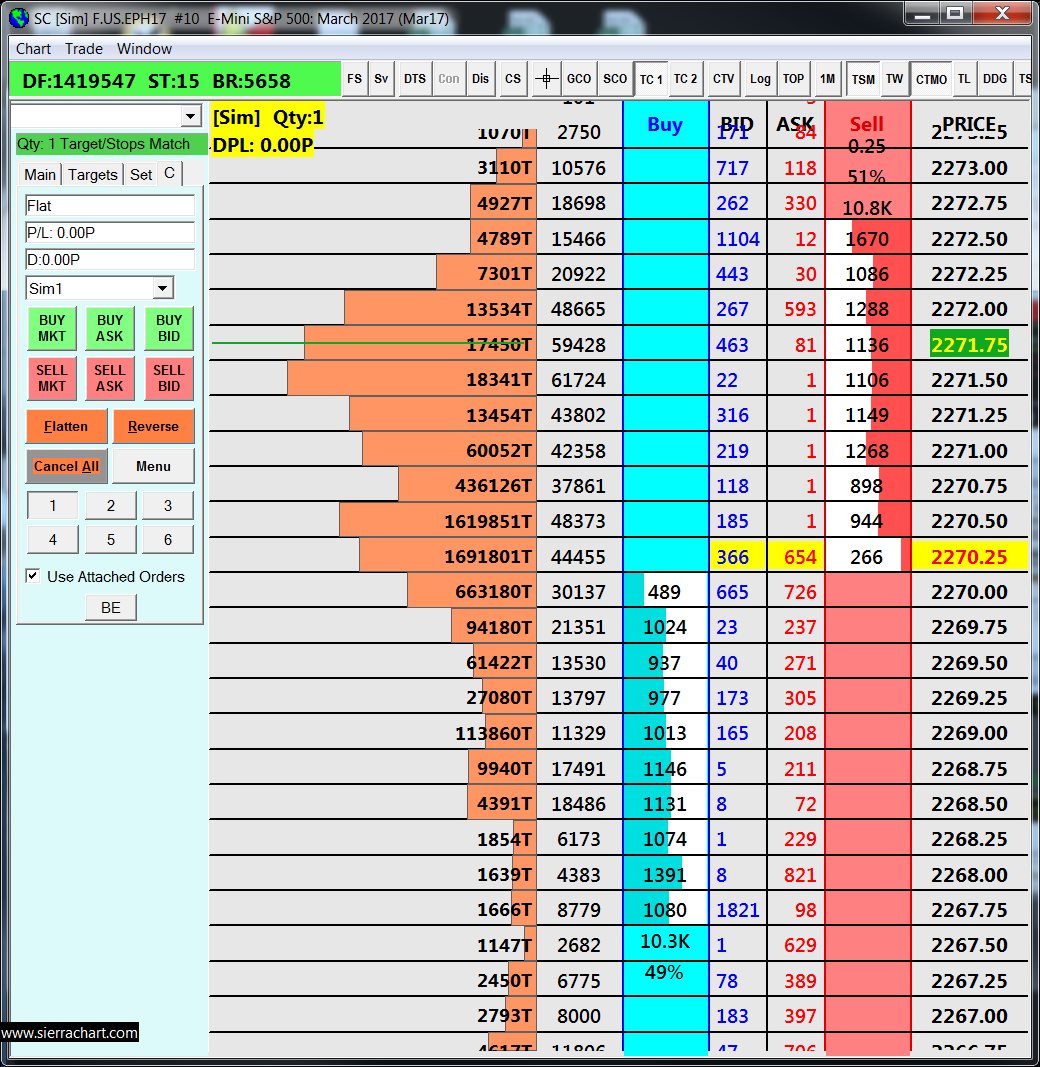The height and width of the screenshot is (1067, 1040).
Task: Toggle the TSM toolbar button
Action: coord(863,80)
